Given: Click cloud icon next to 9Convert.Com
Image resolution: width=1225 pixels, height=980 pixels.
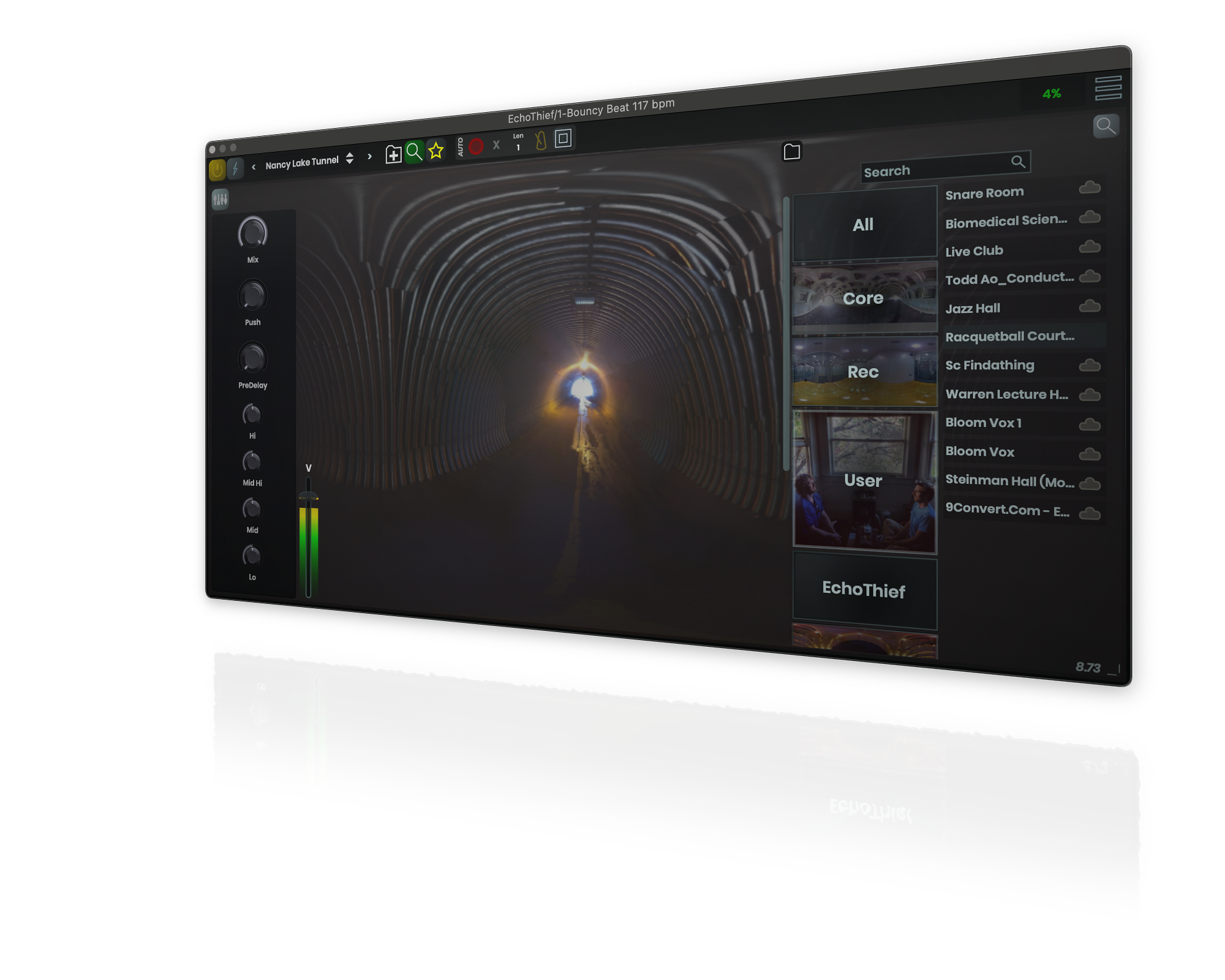Looking at the screenshot, I should point(1090,513).
